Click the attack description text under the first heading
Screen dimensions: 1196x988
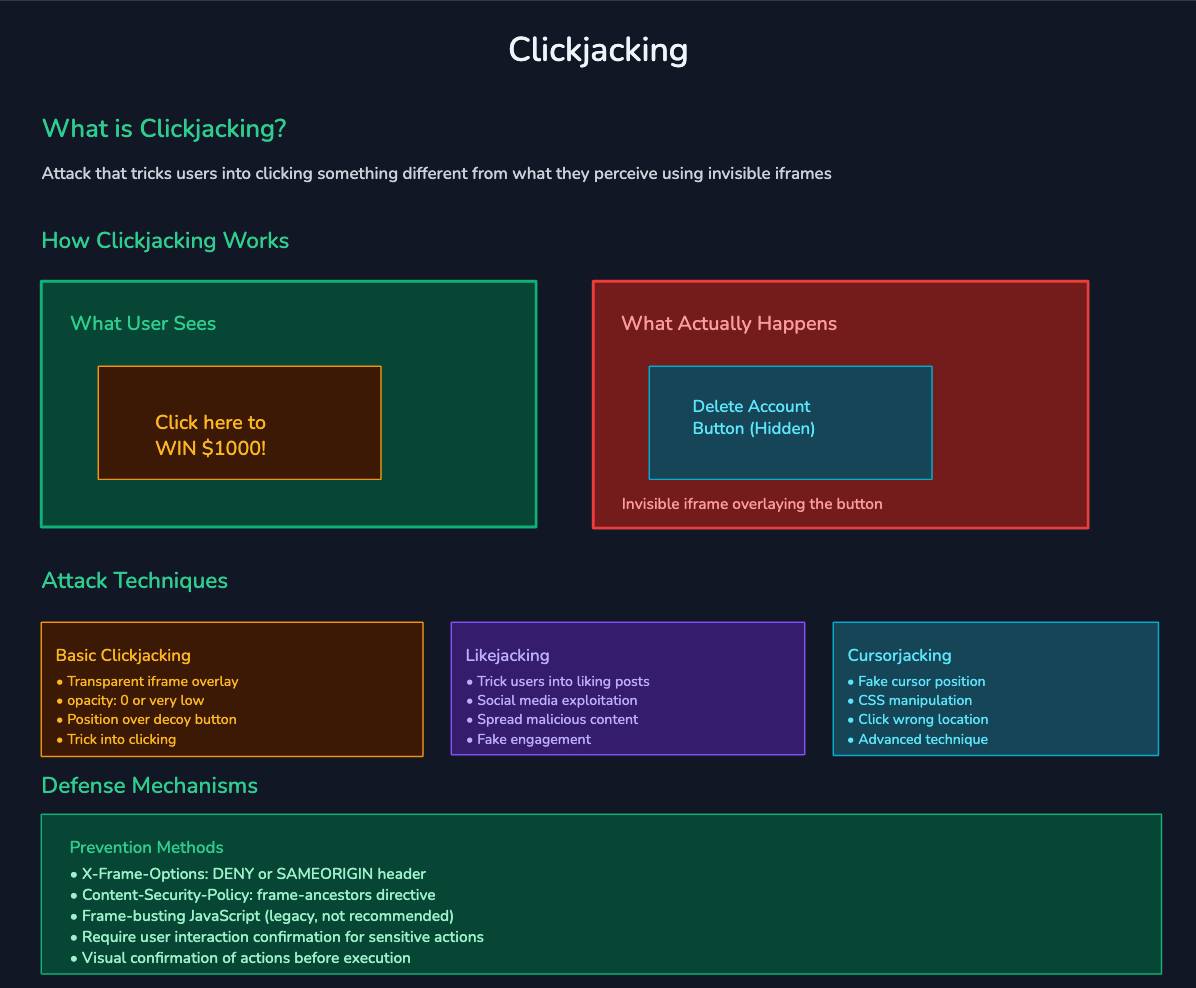435,173
